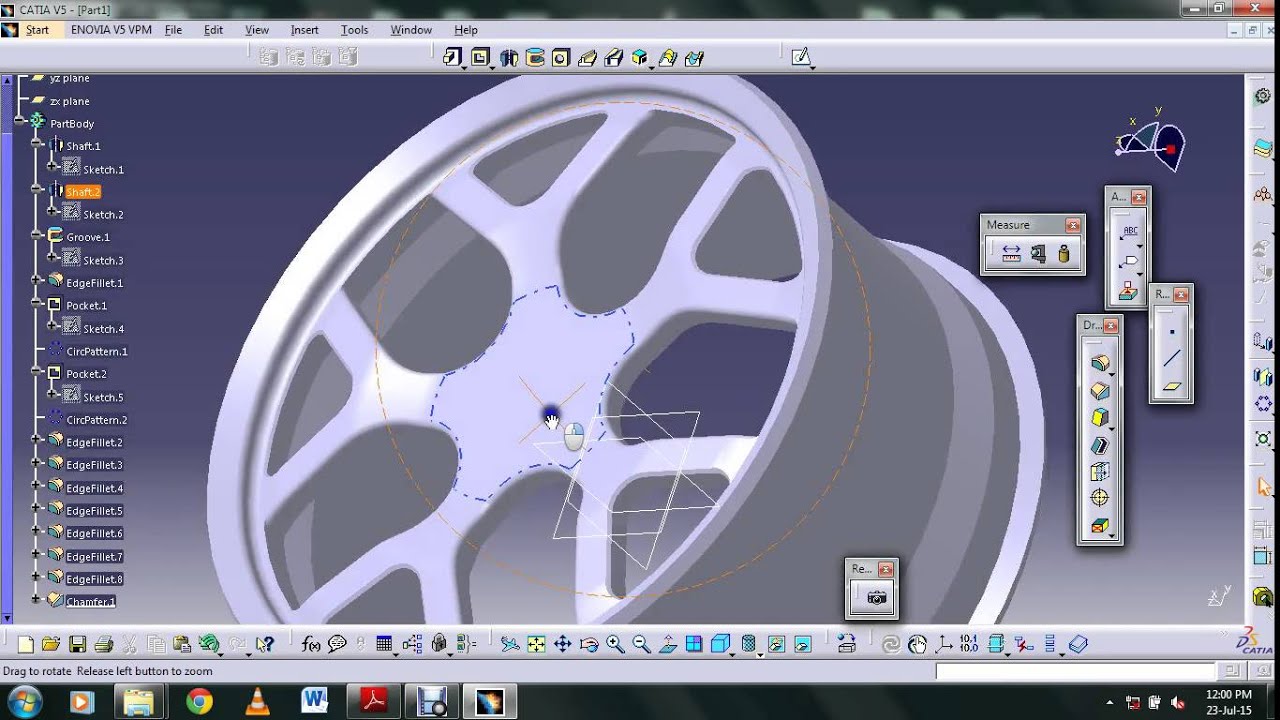Open dropdown arrow beside Edge Fillet tool
The image size is (1280, 720).
1111,373
